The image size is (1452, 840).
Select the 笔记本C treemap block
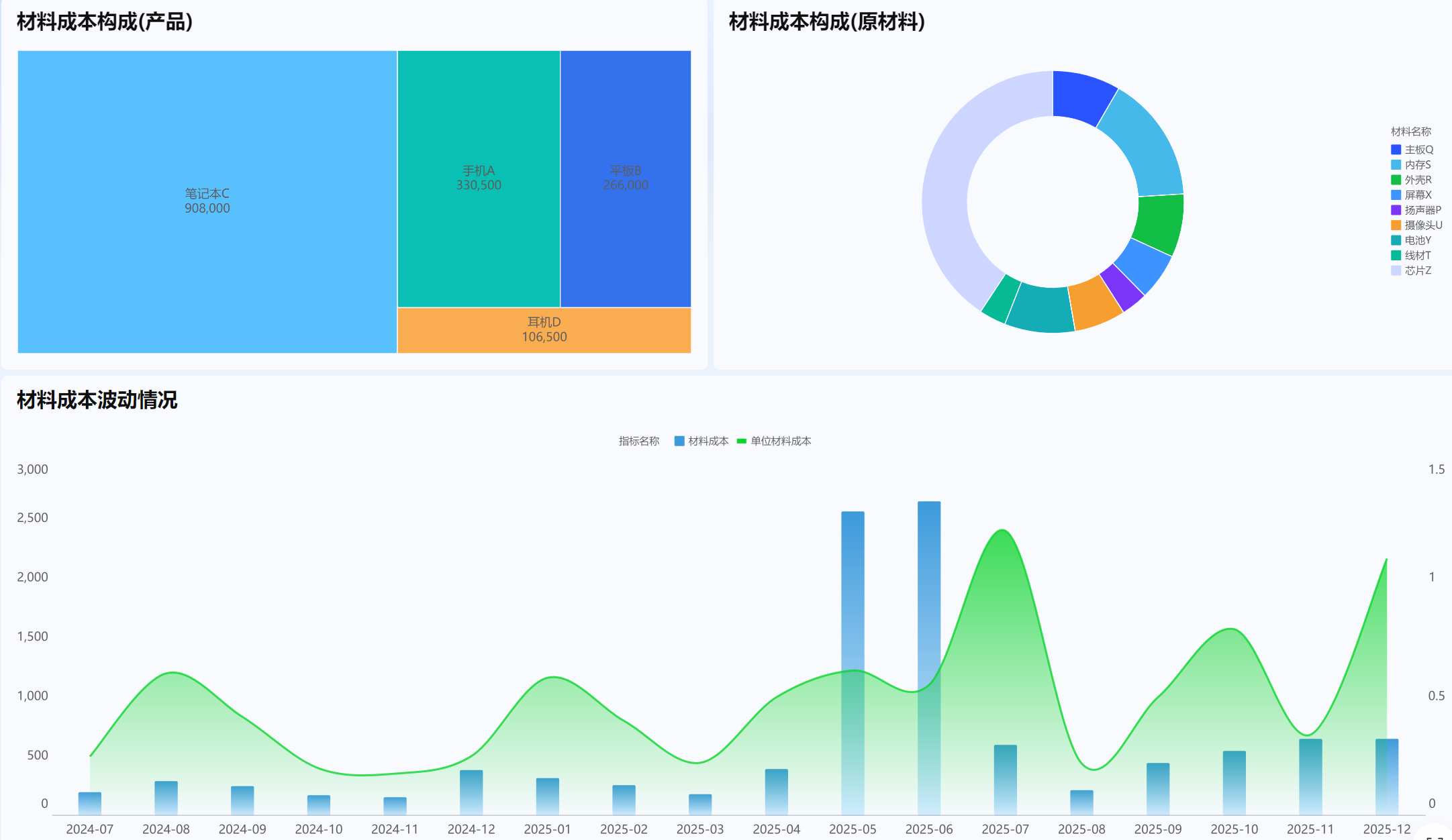(207, 201)
